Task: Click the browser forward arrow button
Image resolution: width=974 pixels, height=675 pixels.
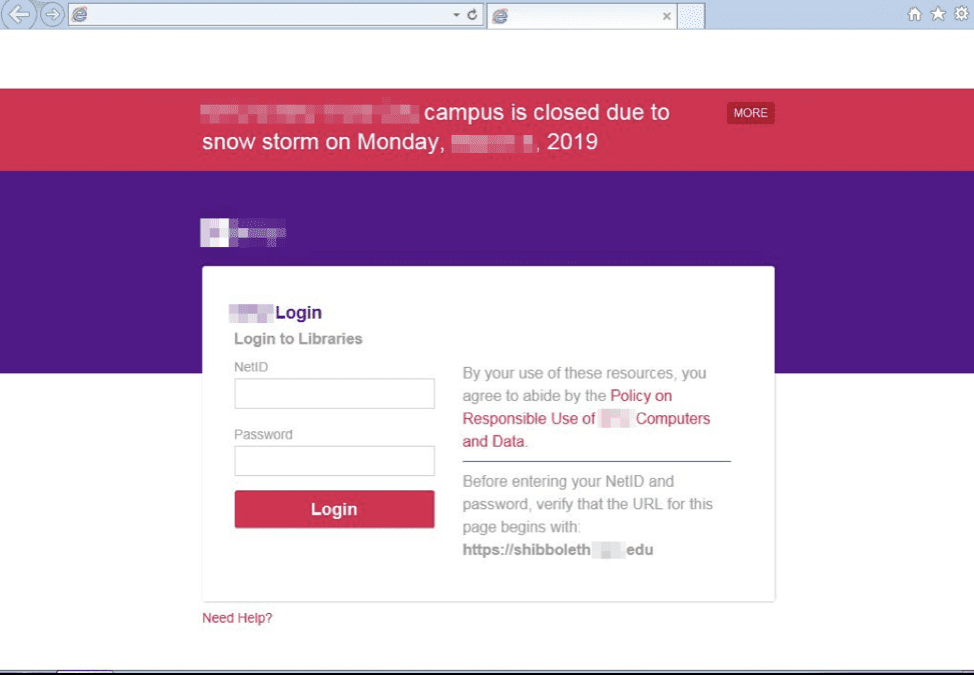Action: tap(52, 14)
